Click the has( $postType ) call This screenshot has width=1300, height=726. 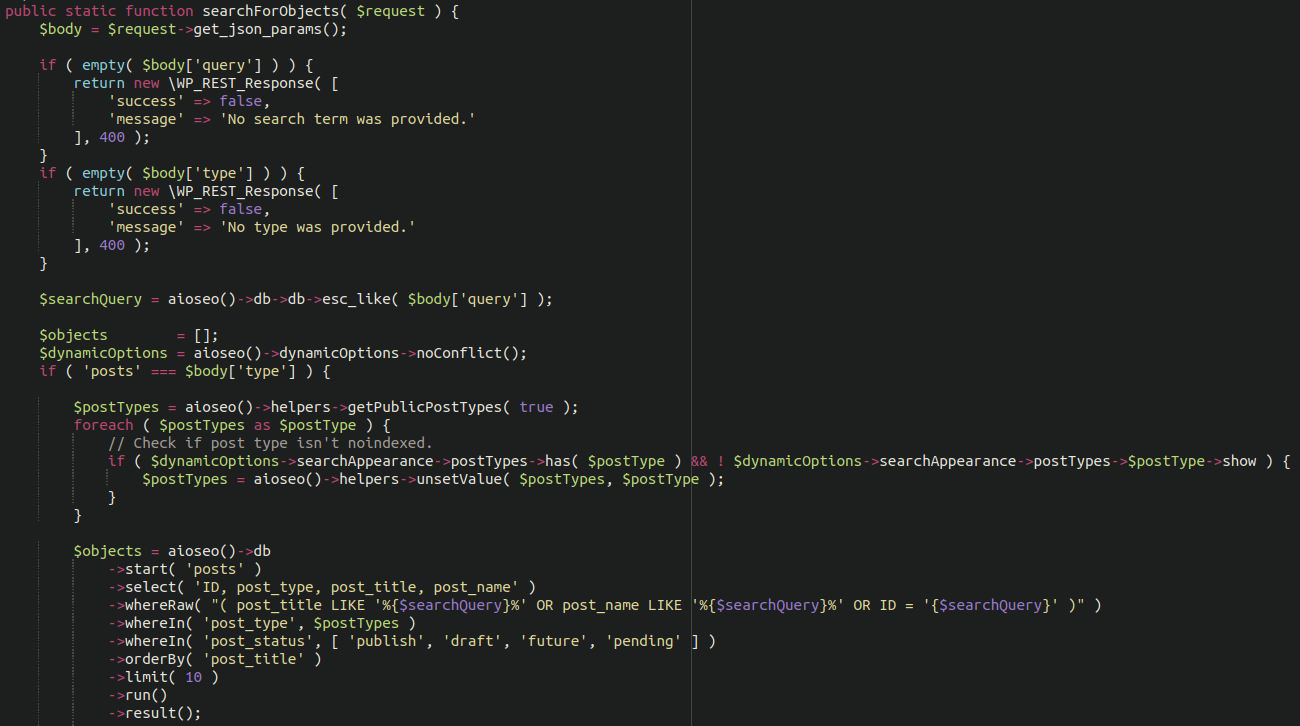click(613, 461)
